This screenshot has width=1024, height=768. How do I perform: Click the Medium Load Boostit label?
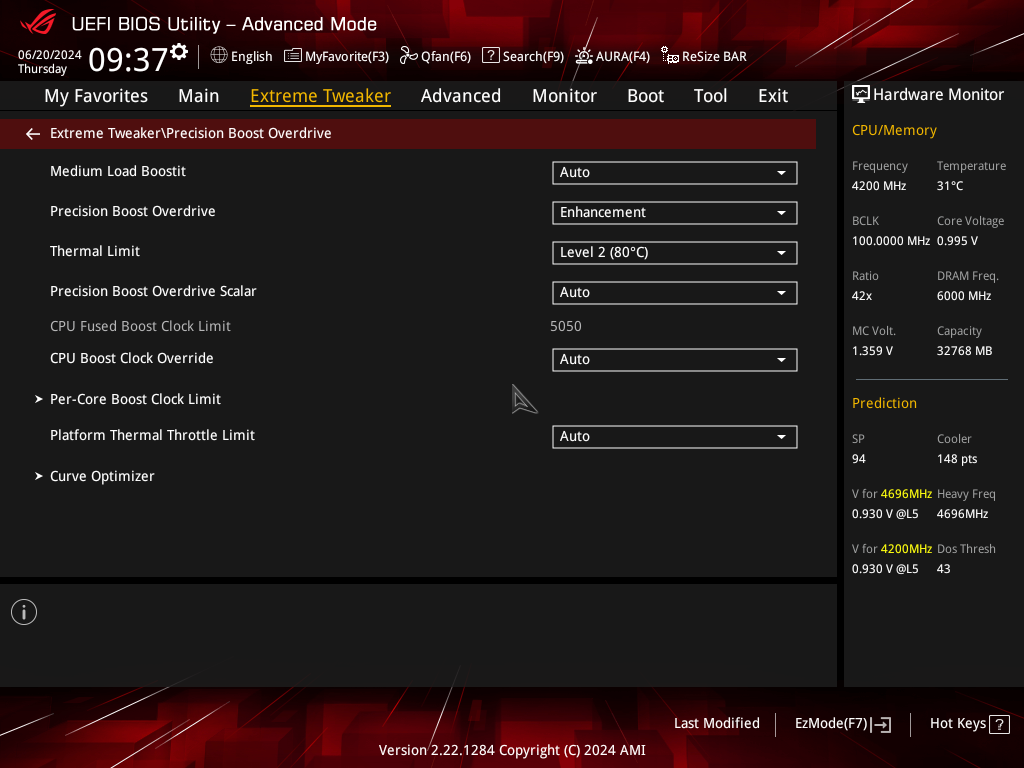click(x=118, y=171)
